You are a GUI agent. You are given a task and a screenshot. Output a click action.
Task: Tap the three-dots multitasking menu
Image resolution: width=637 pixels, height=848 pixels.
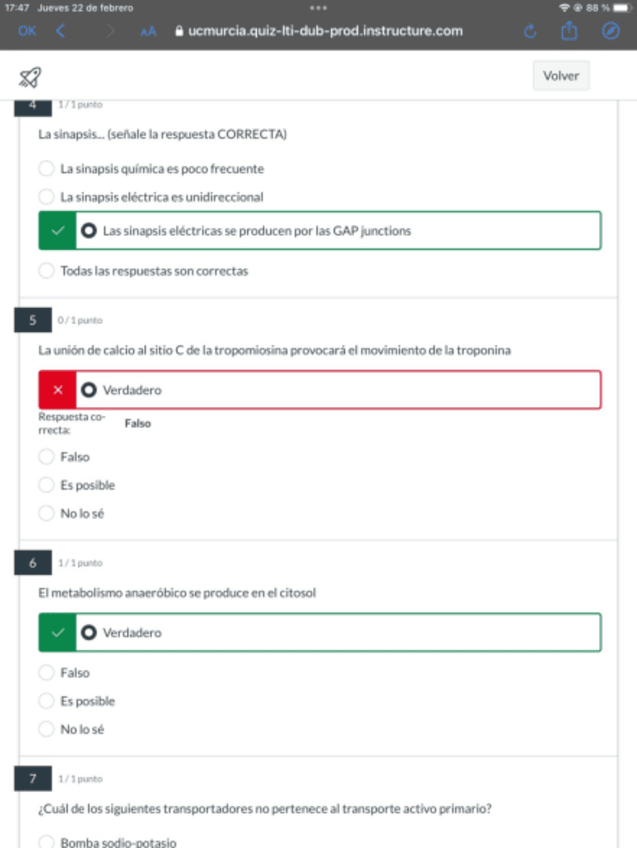point(318,7)
